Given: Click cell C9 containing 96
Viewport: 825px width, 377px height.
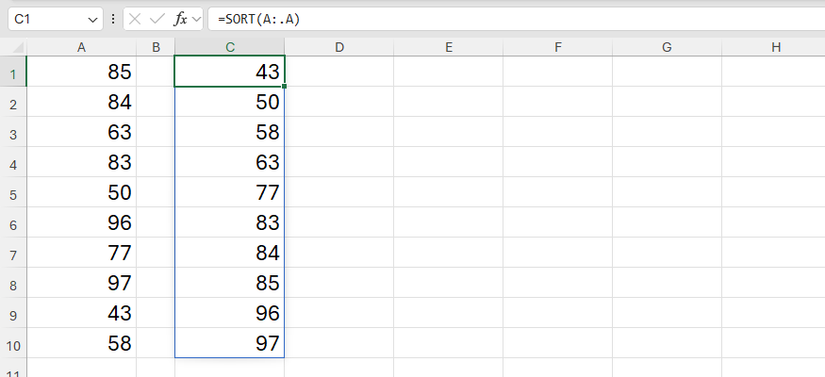Looking at the screenshot, I should point(230,313).
